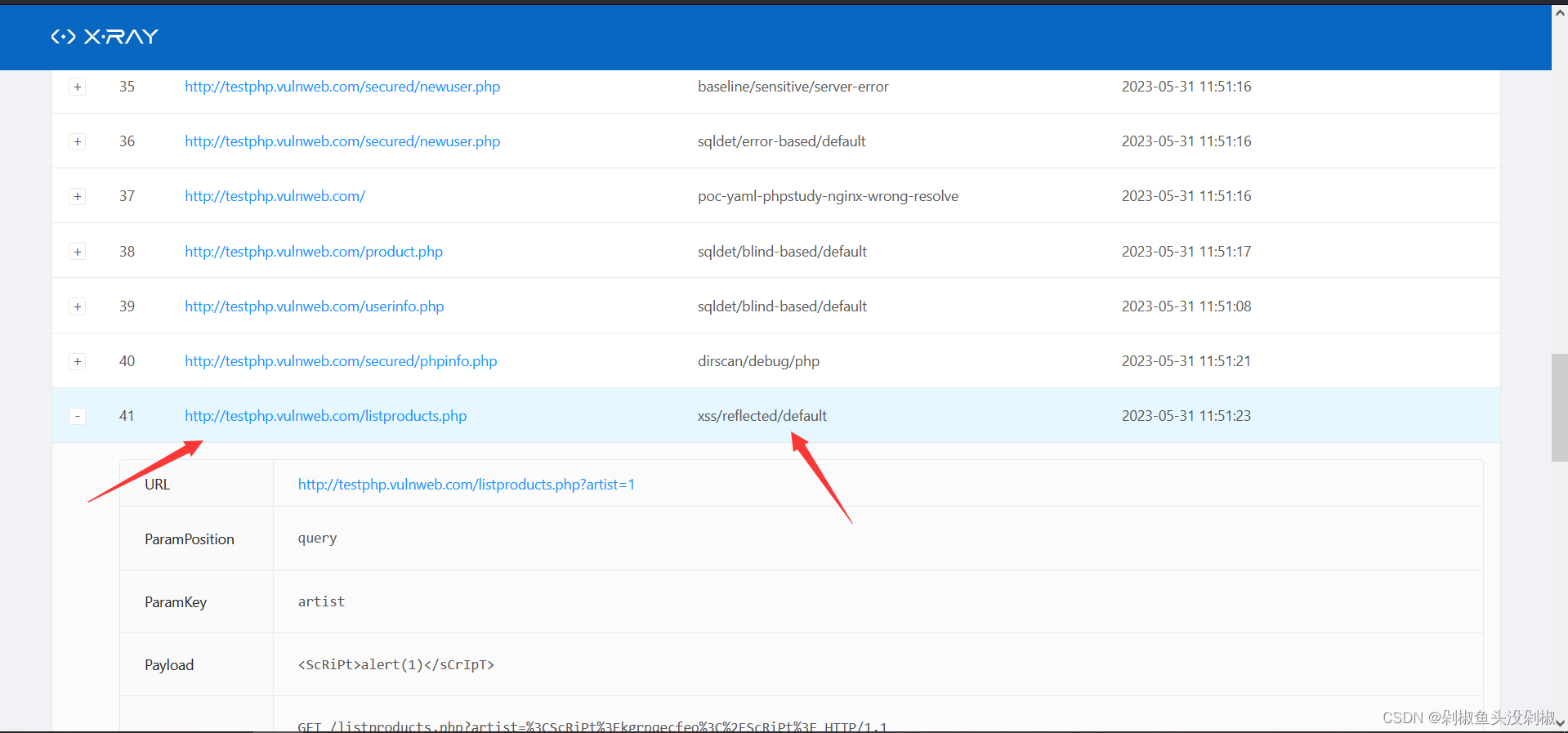Click the ParamKey value artist
Screen dimensions: 1568x733
(x=322, y=602)
